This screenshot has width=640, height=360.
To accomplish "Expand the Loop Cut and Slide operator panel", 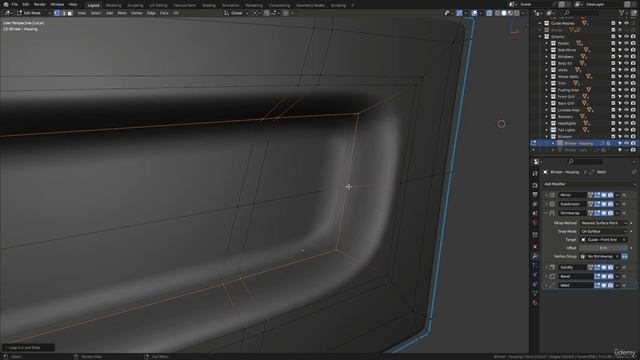I will point(28,348).
